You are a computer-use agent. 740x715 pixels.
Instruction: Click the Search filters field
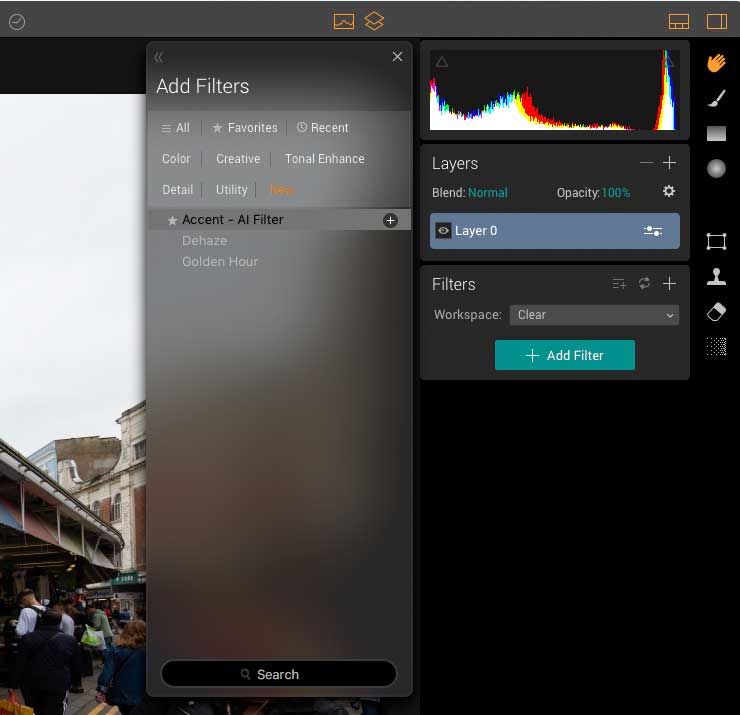click(x=278, y=674)
